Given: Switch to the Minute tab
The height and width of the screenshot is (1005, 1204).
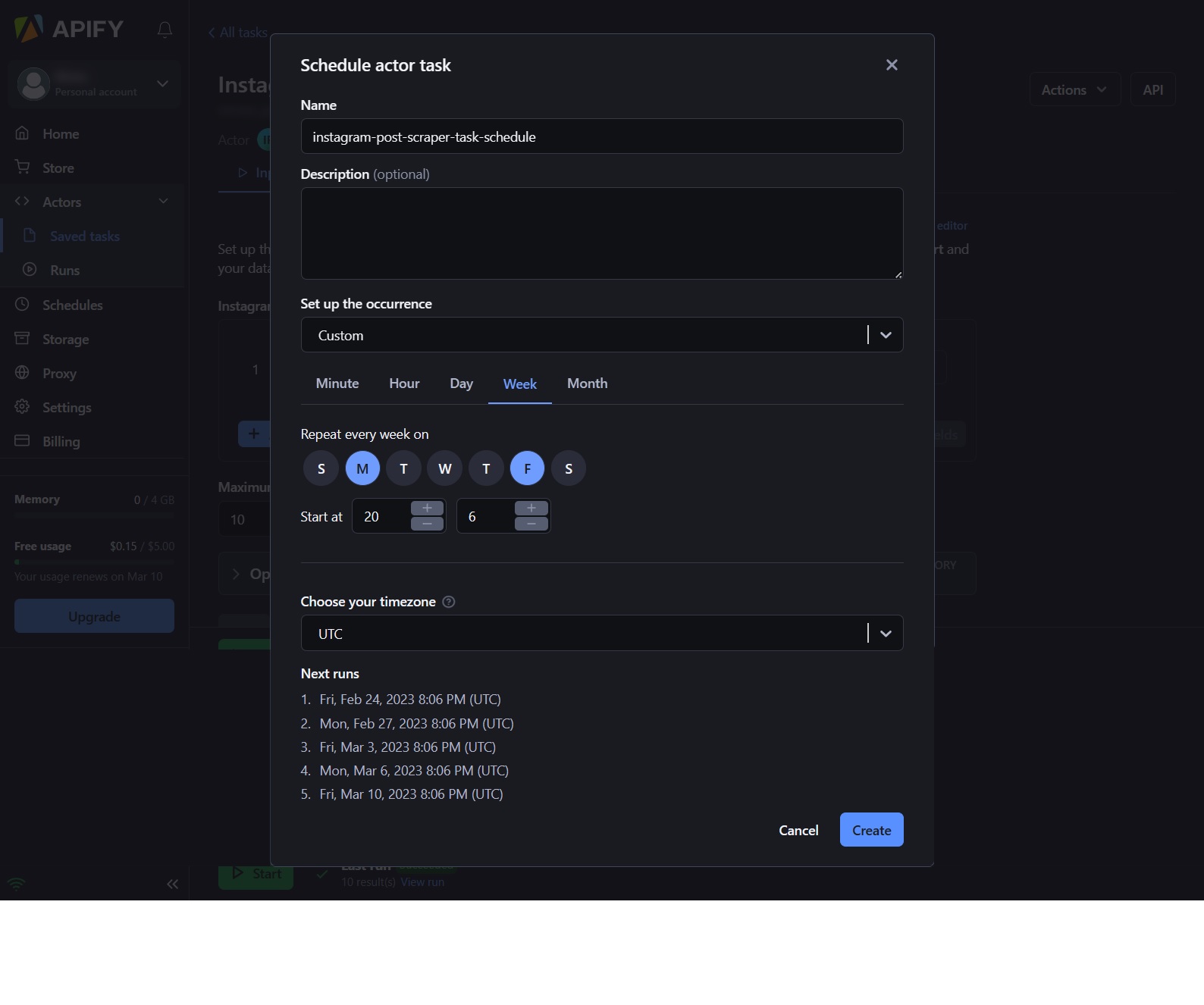Looking at the screenshot, I should click(337, 384).
